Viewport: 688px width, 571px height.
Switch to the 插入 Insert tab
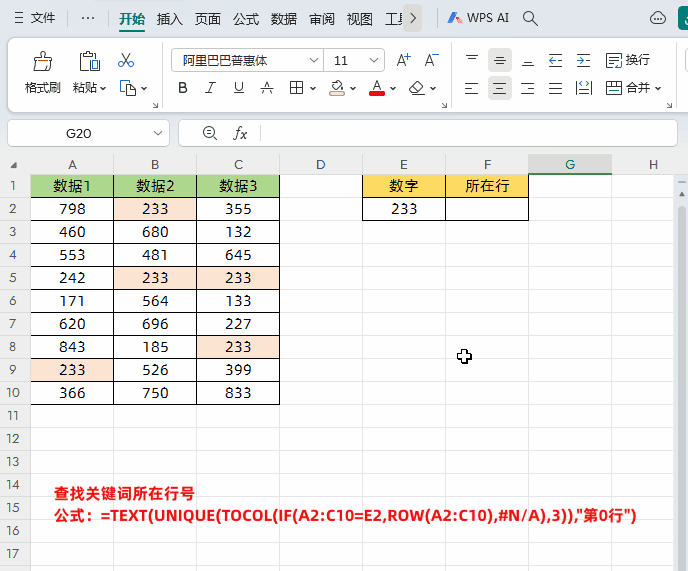(x=169, y=19)
